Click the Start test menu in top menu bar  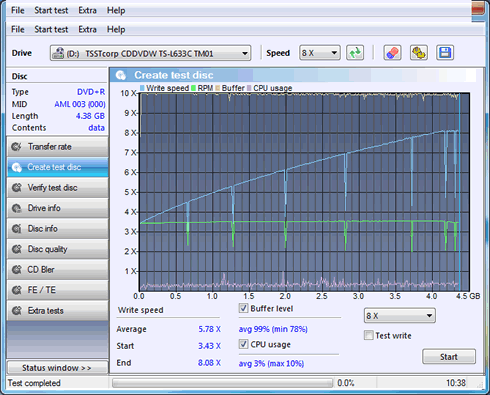click(51, 10)
